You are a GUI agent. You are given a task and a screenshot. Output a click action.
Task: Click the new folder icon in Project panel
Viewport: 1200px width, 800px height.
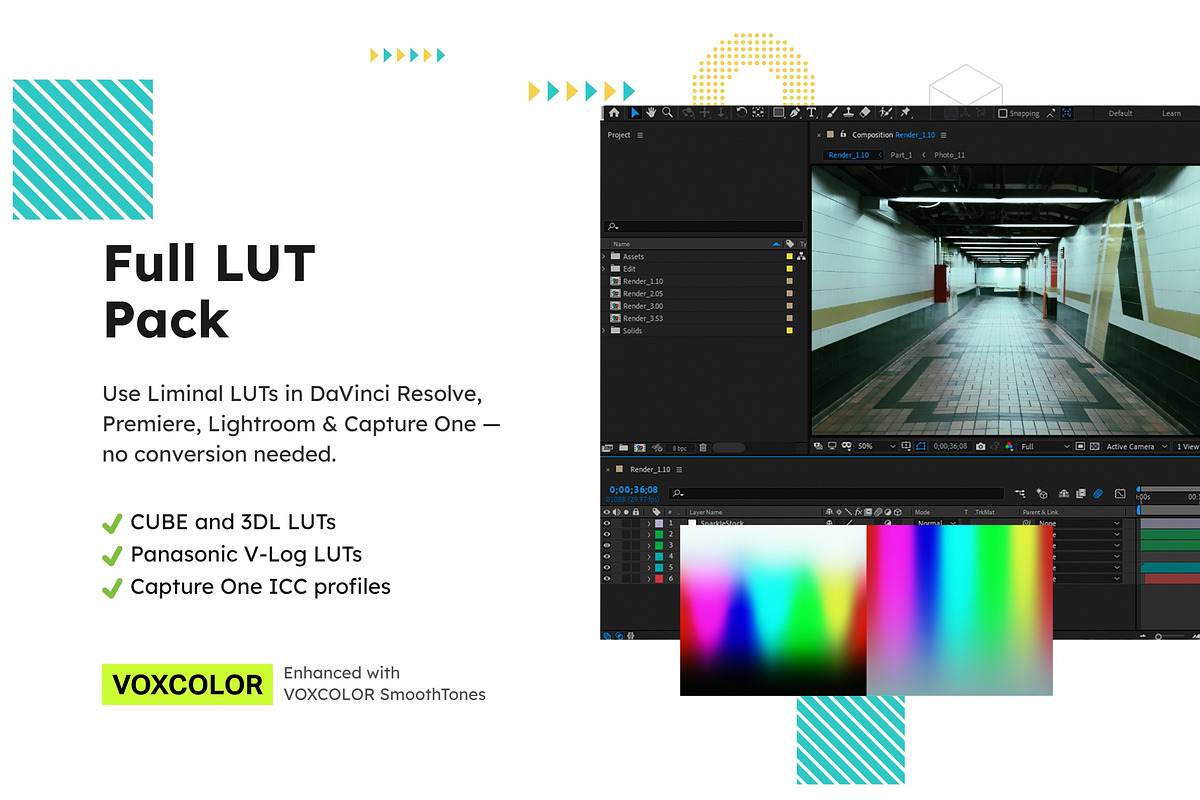623,448
